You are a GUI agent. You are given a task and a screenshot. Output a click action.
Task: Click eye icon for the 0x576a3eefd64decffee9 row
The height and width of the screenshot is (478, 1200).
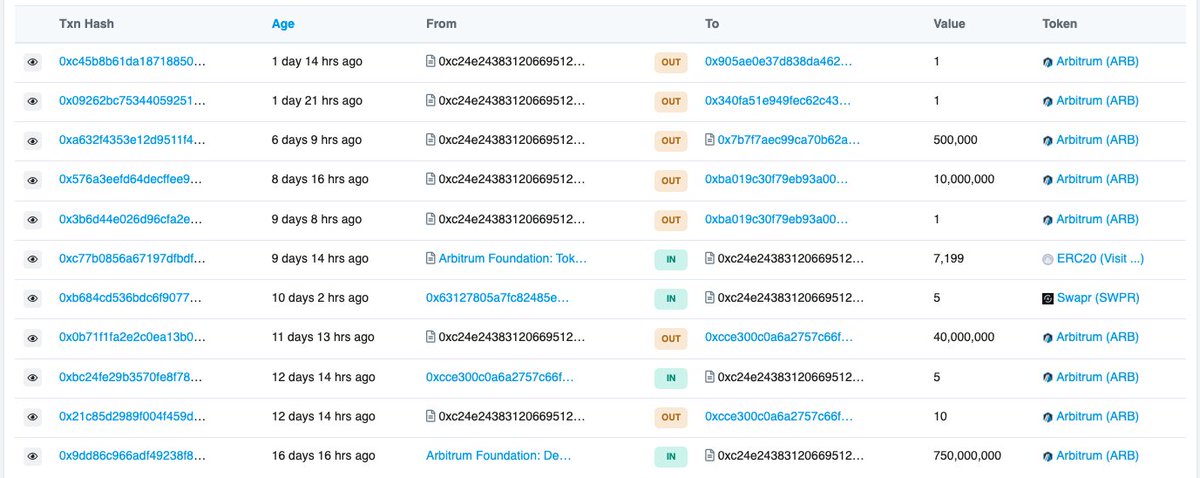tap(32, 180)
